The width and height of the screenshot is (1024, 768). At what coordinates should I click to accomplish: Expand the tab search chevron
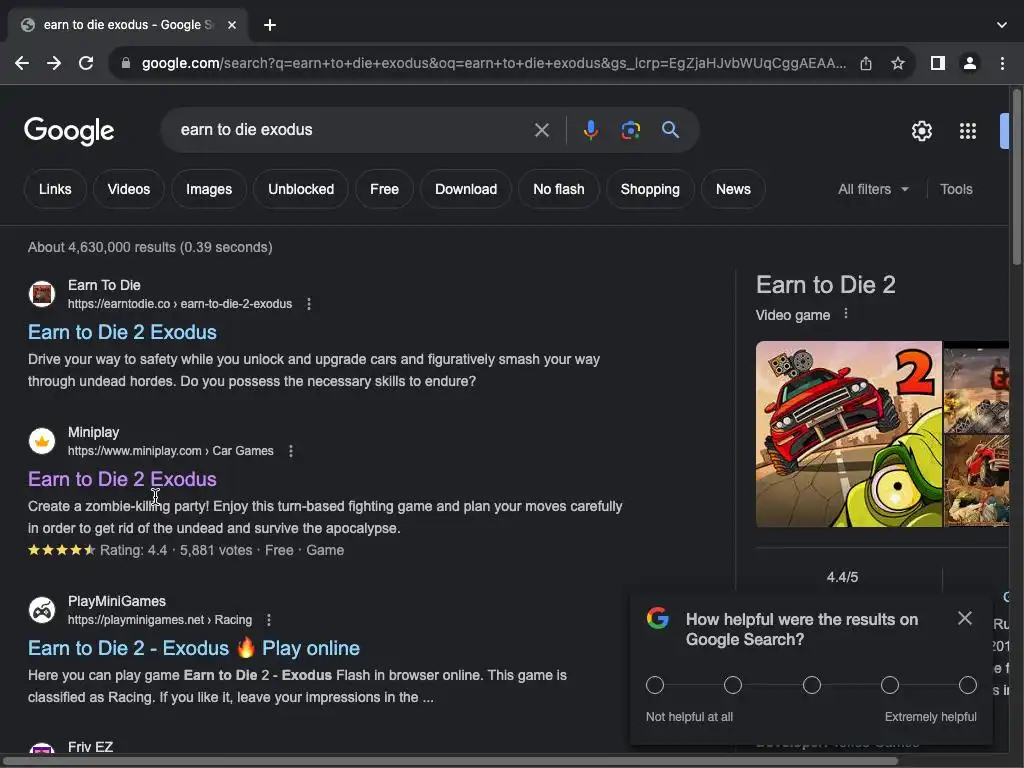[x=1002, y=25]
